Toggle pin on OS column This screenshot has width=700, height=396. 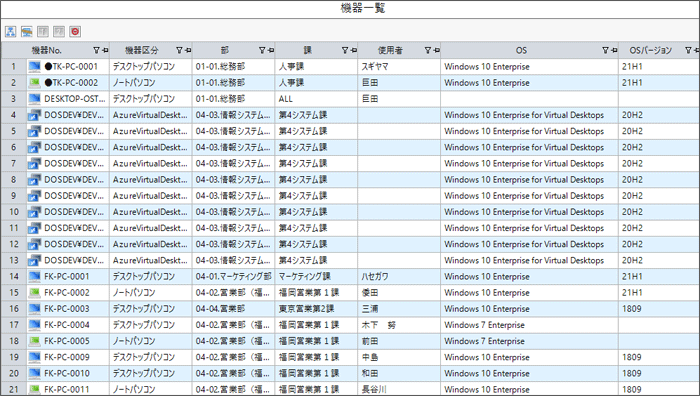[614, 50]
